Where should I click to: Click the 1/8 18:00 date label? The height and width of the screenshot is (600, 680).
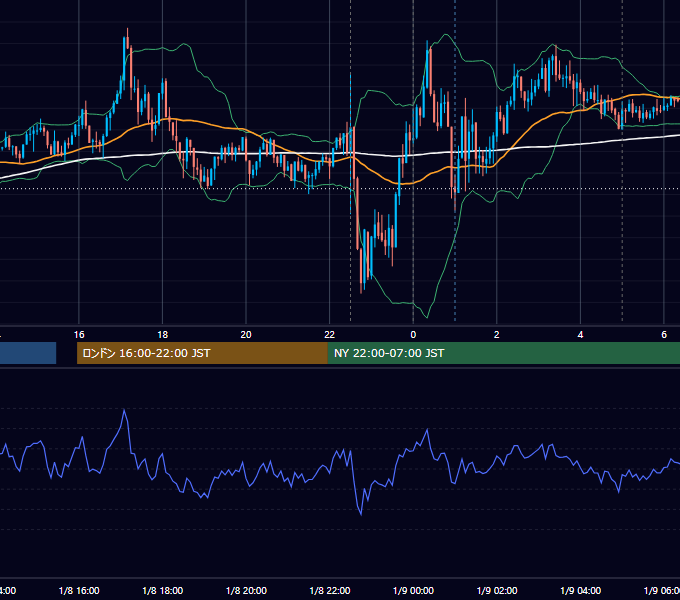click(163, 590)
